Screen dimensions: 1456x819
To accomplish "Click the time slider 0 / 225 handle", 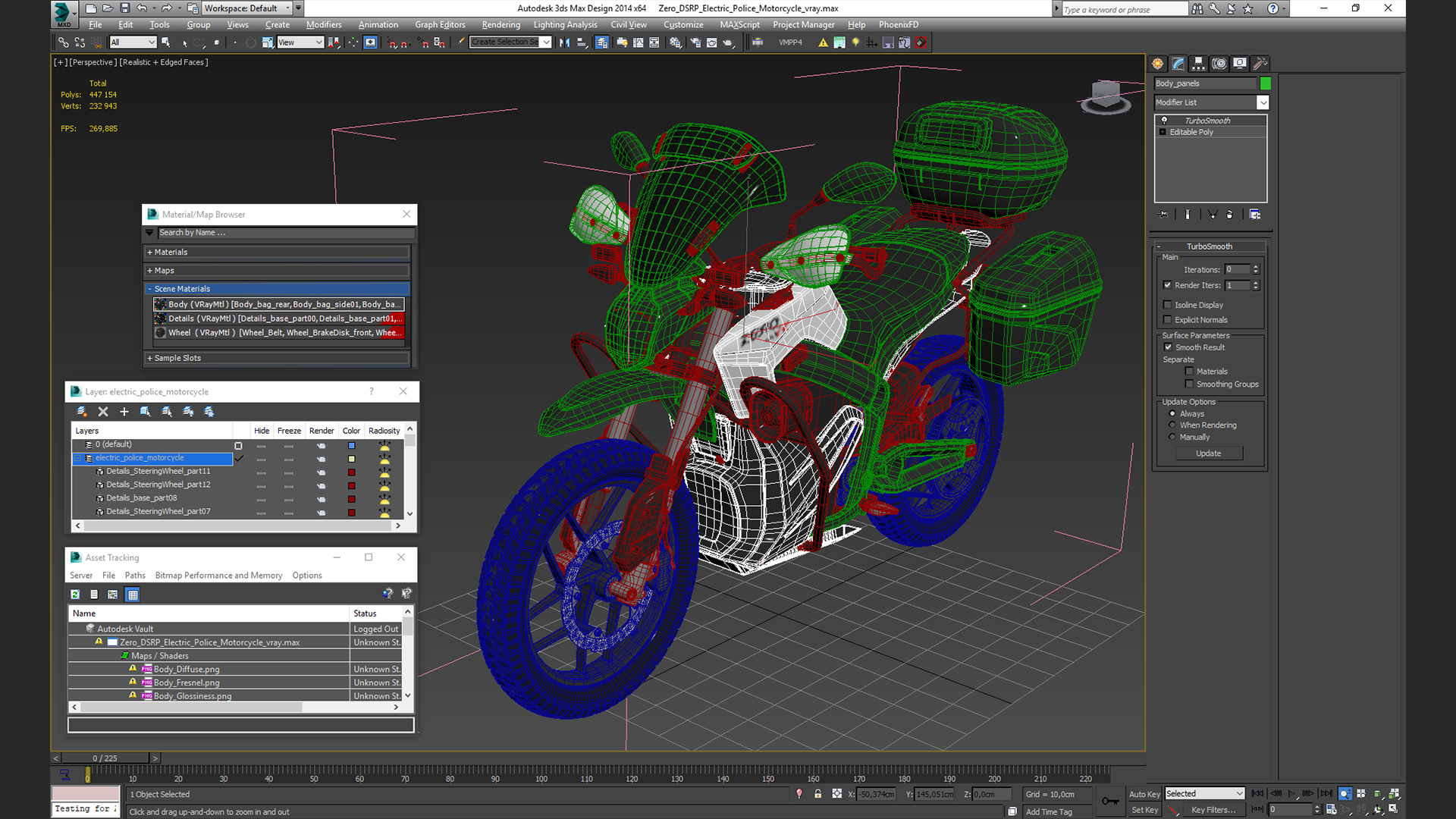I will pyautogui.click(x=105, y=758).
